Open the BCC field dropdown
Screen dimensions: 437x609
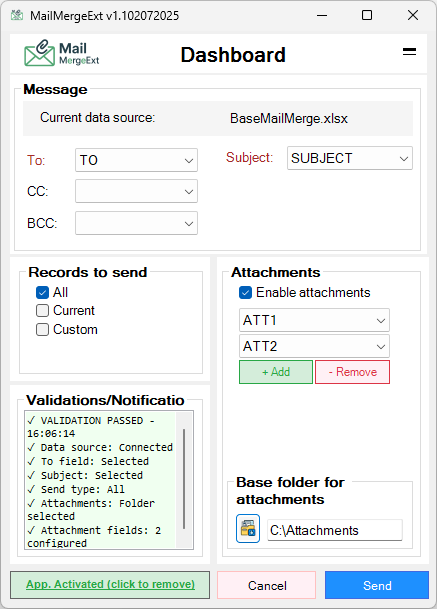coord(136,223)
